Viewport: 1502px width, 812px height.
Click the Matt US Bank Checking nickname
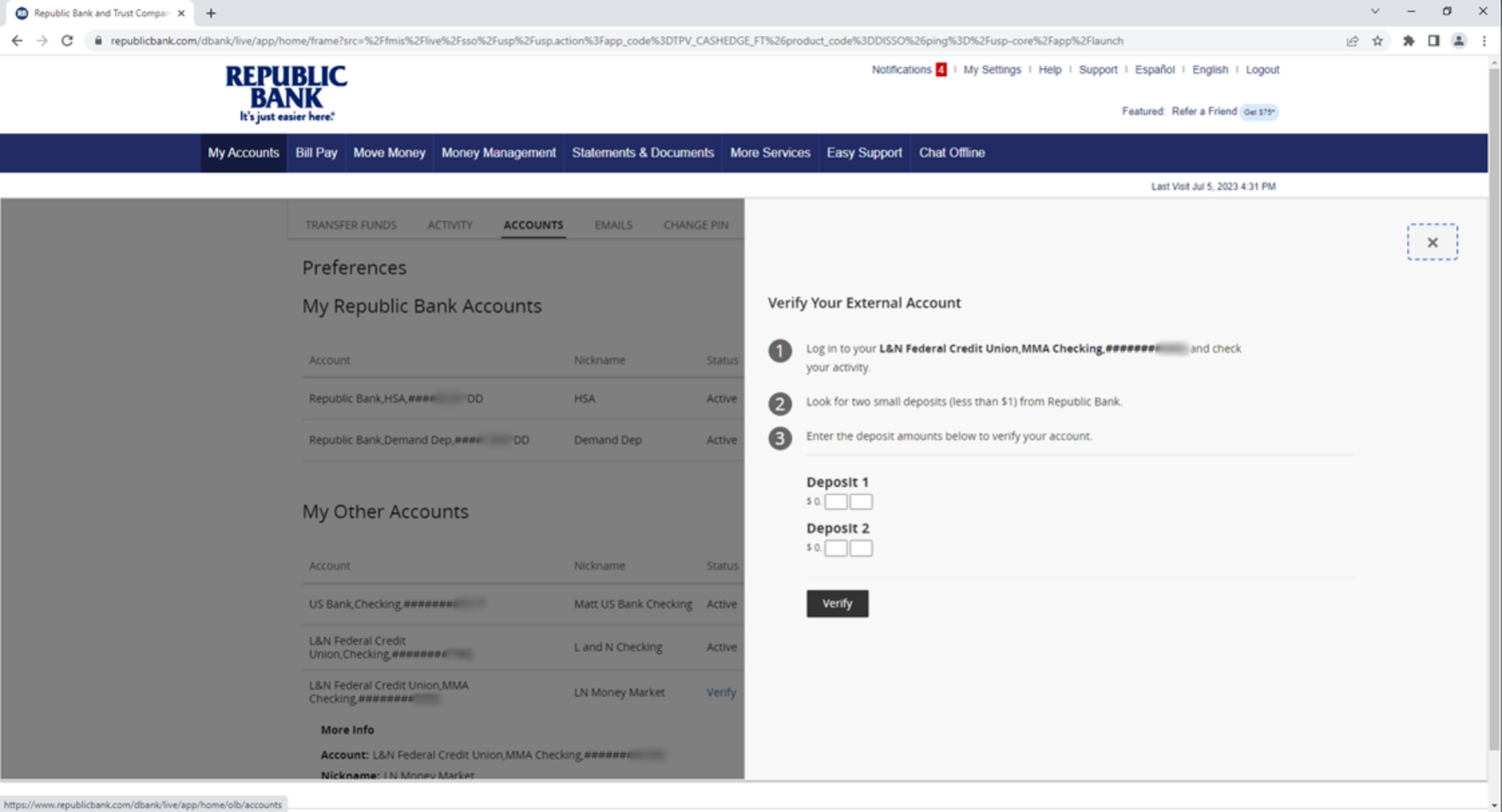633,604
